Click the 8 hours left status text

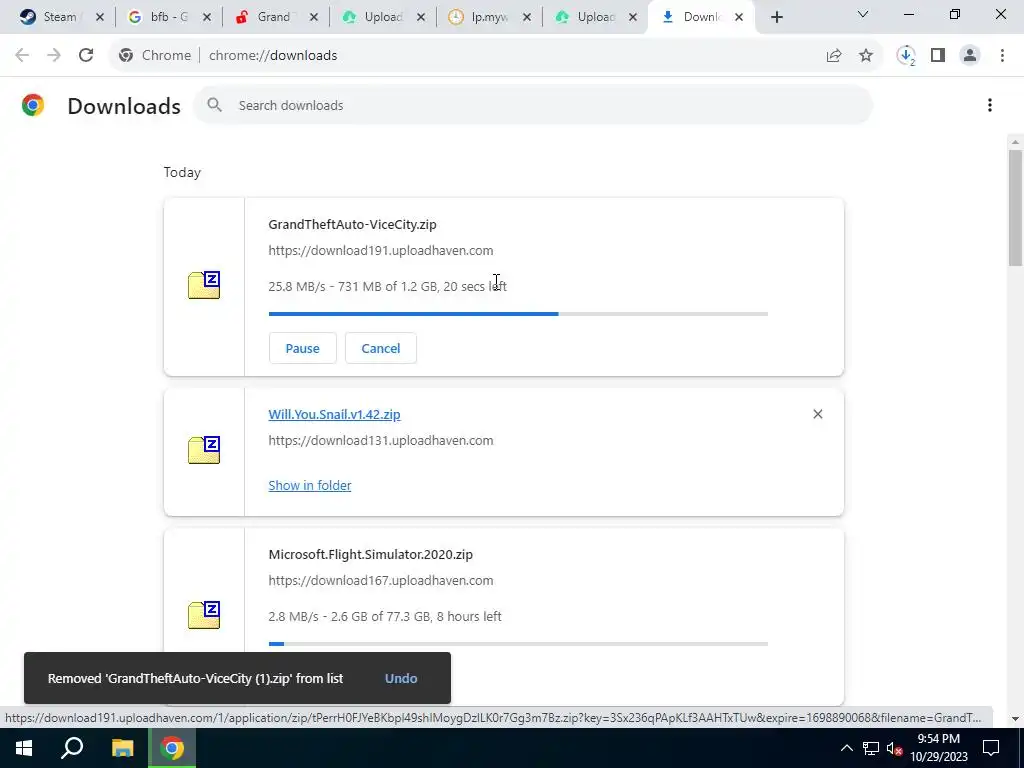click(469, 616)
